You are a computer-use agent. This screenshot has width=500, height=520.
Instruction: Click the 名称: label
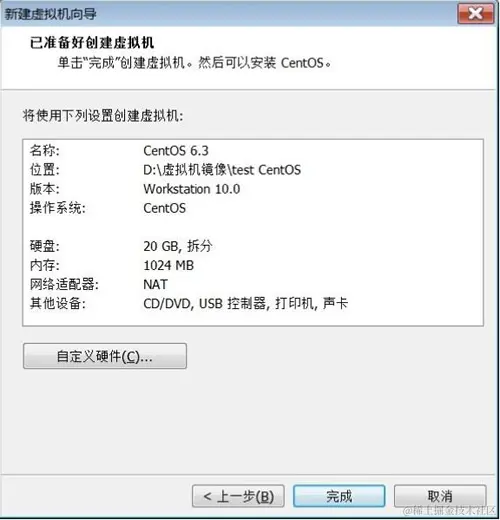[x=45, y=151]
